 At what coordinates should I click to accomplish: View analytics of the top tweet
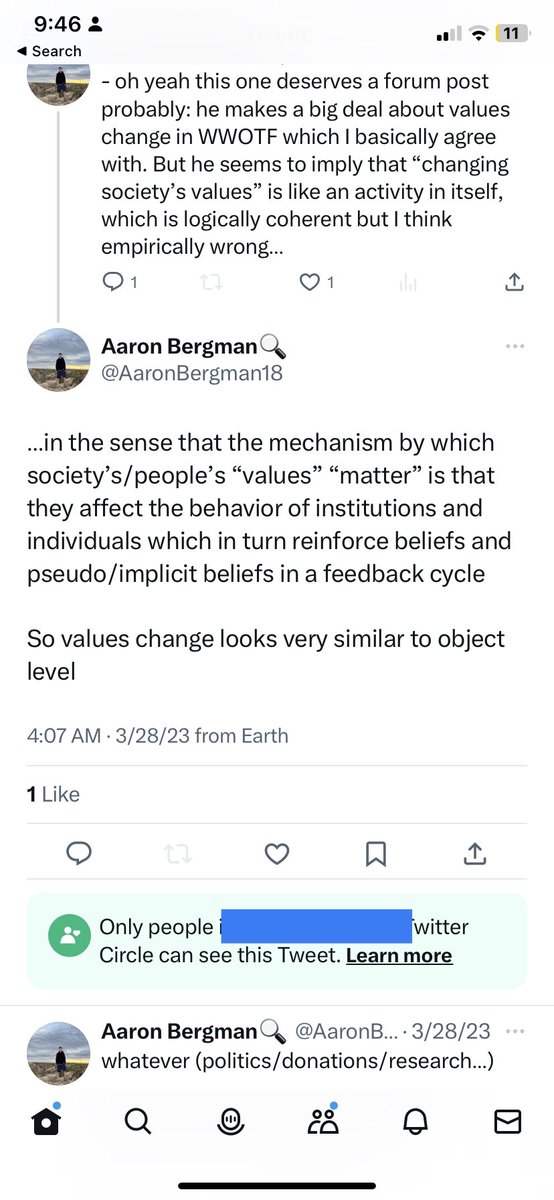tap(408, 283)
